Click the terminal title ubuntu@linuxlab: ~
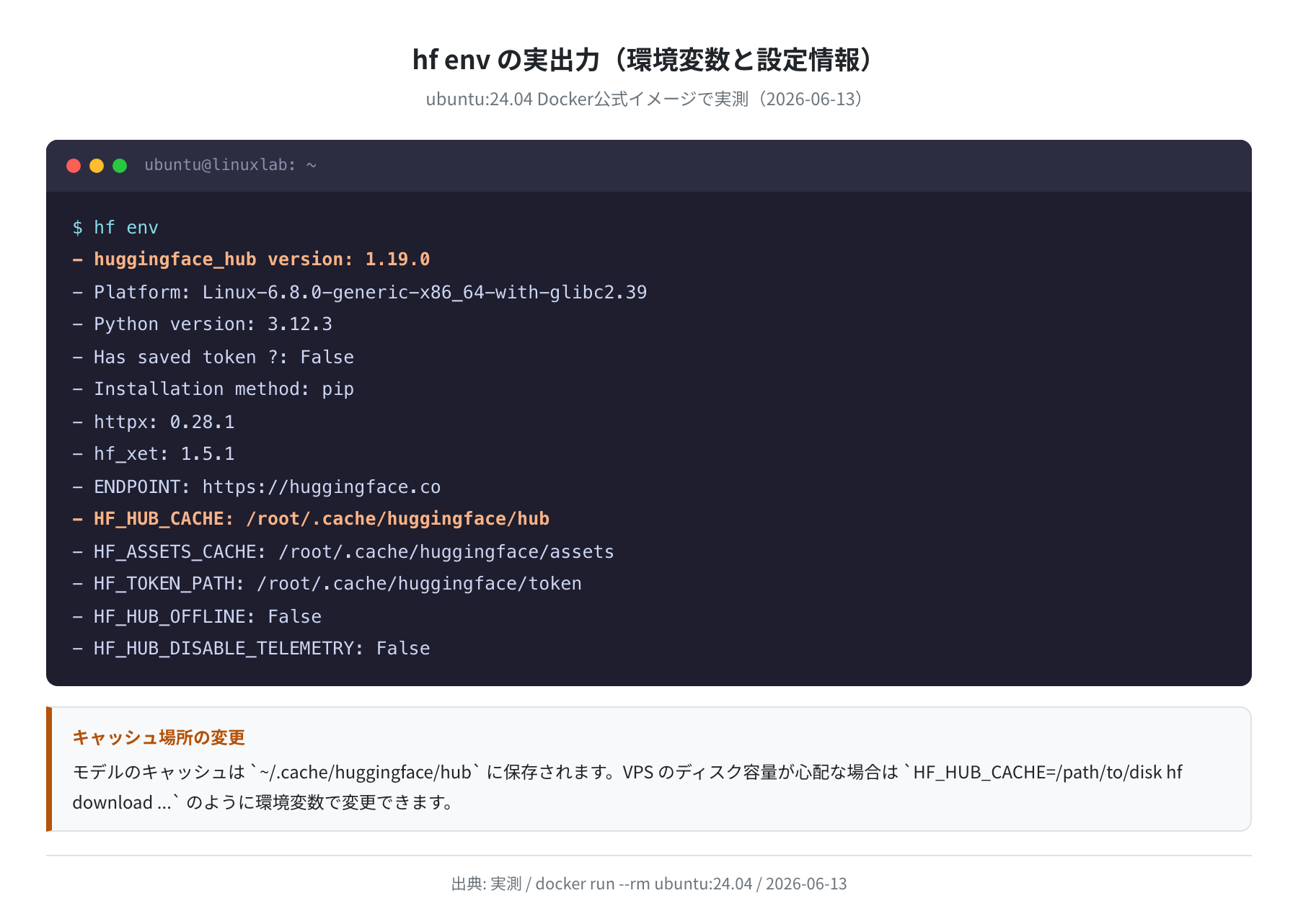 [x=230, y=165]
